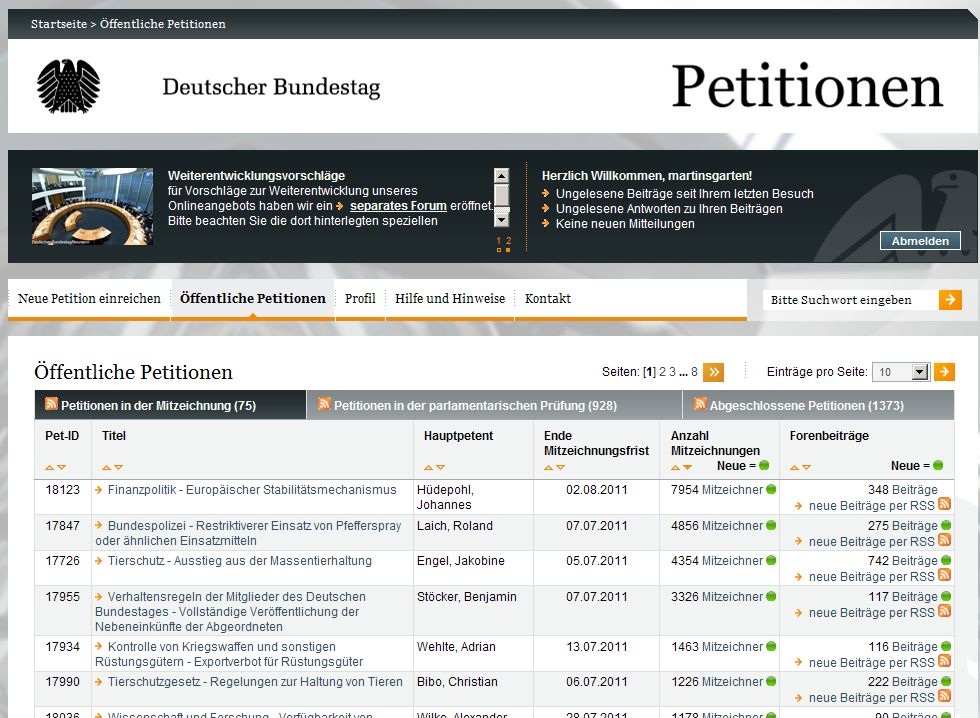Sort Titel column descending
980x718 pixels.
[119, 467]
